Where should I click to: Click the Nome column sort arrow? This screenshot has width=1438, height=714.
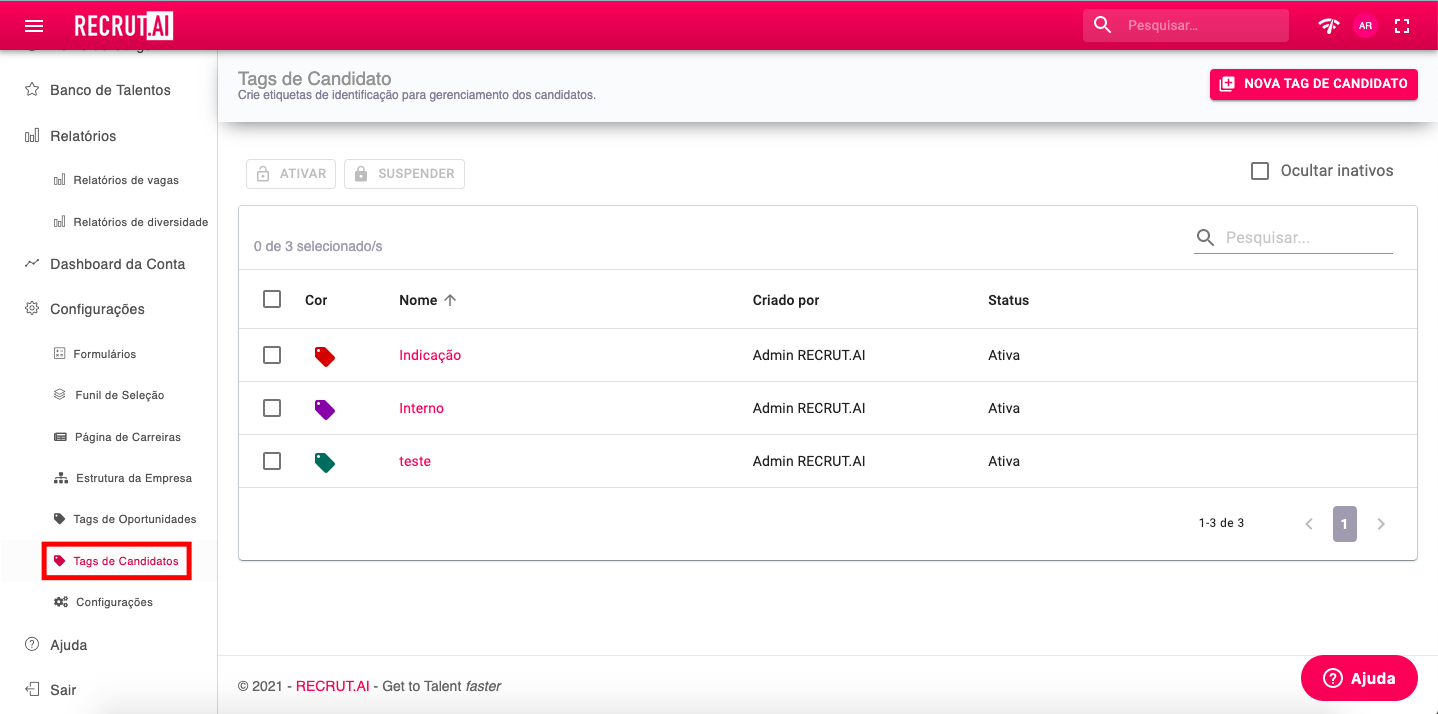tap(450, 300)
